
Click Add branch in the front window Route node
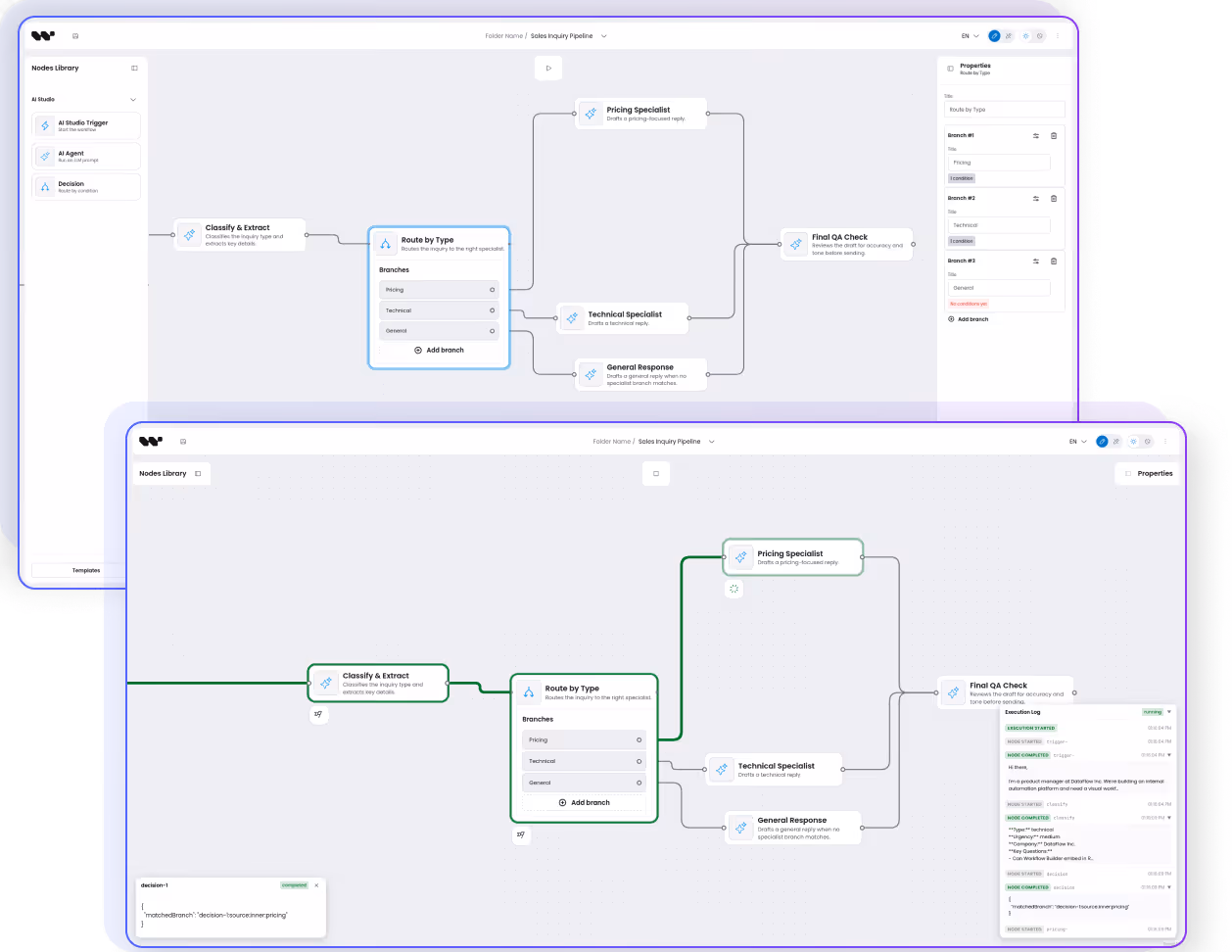click(x=584, y=802)
